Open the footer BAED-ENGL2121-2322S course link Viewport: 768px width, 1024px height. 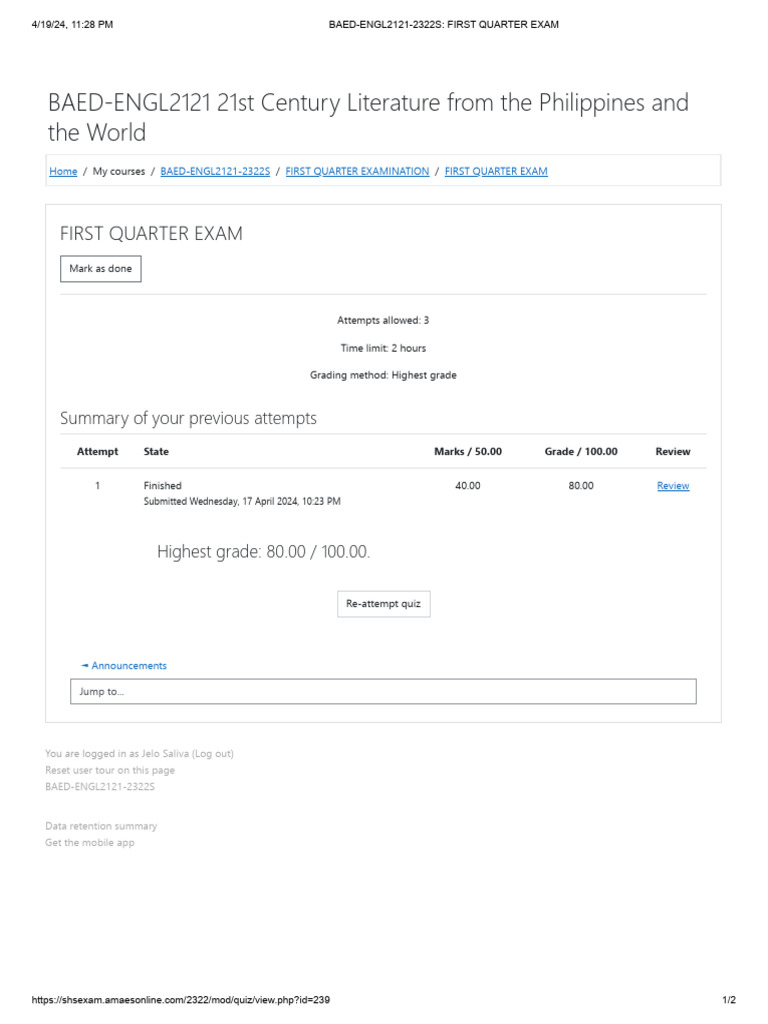pyautogui.click(x=100, y=787)
